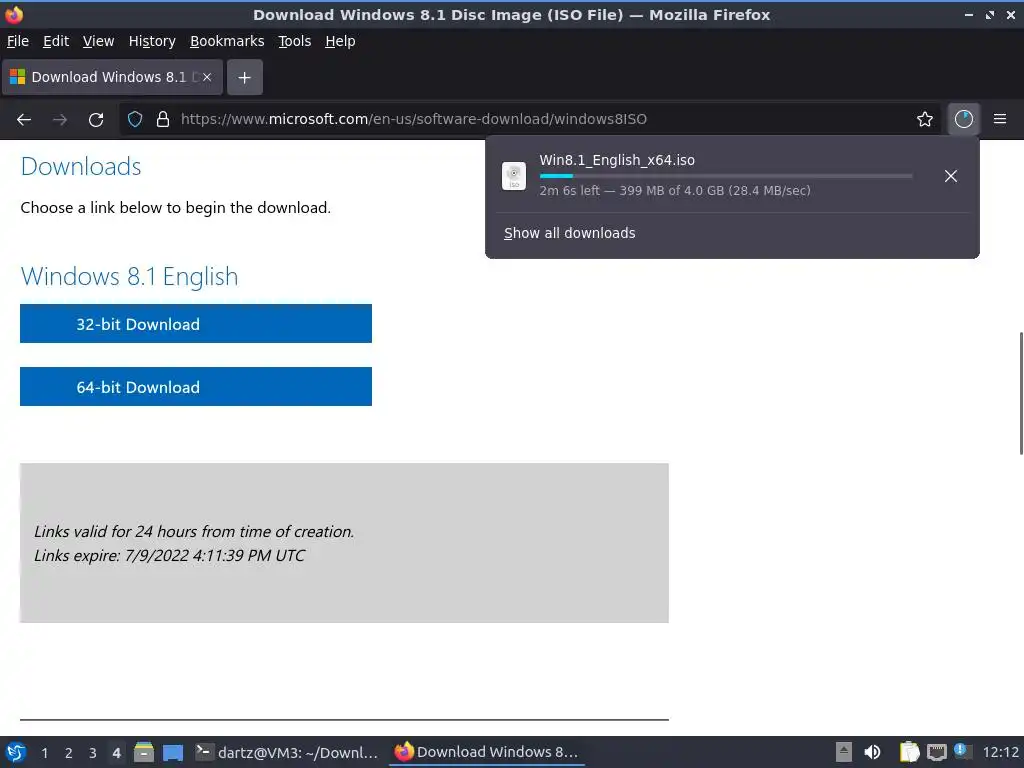Image resolution: width=1024 pixels, height=768 pixels.
Task: Click the ISO file icon in downloads panel
Action: click(x=514, y=176)
